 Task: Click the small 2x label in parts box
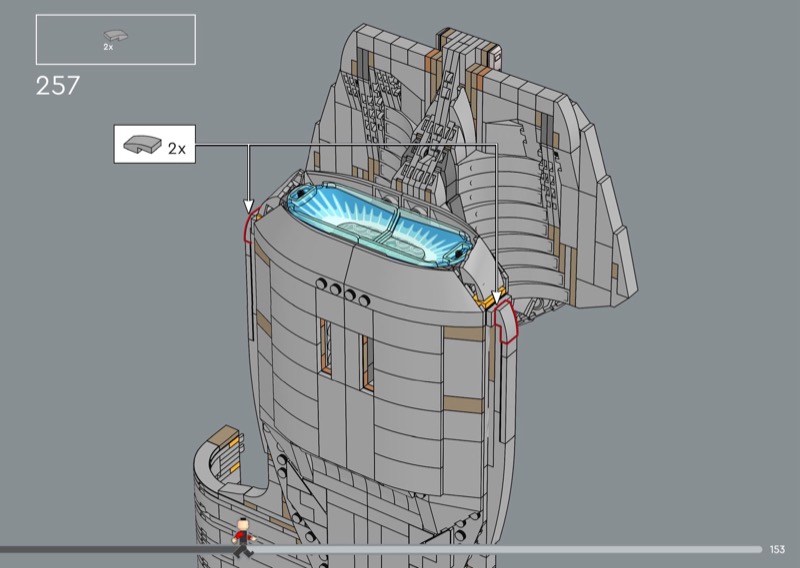click(x=108, y=47)
